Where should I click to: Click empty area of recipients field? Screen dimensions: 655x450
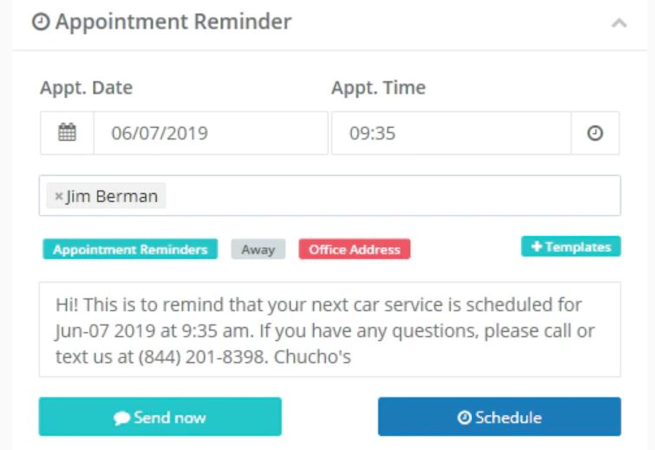coord(400,196)
